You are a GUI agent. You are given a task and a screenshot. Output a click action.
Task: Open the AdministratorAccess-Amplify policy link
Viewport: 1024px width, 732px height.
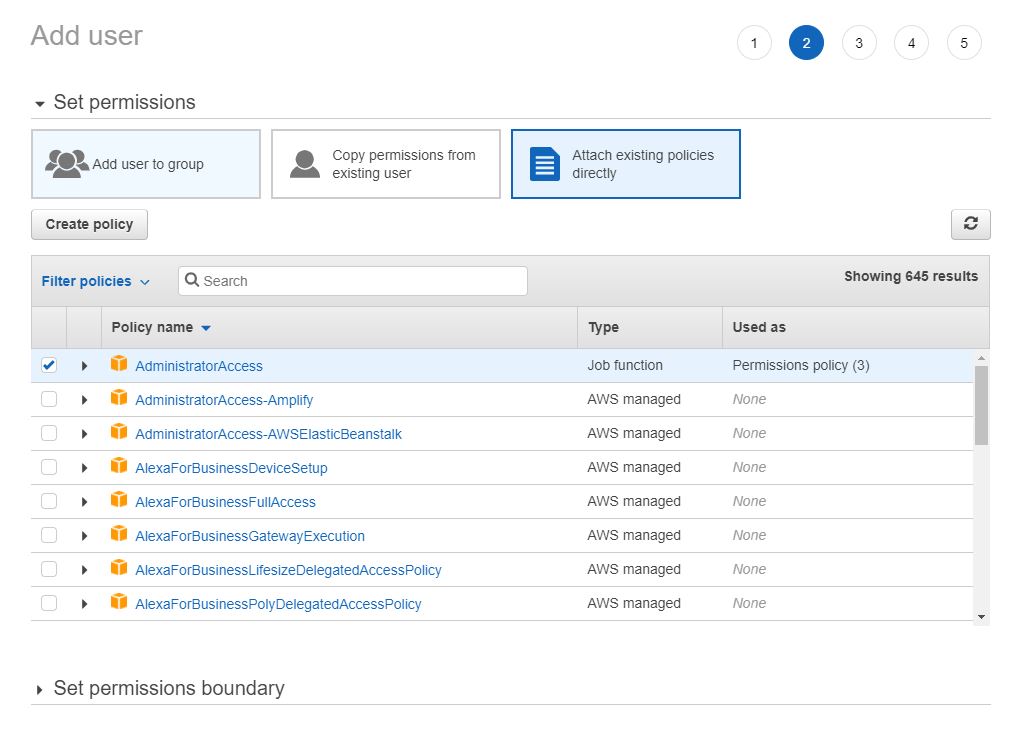[224, 400]
